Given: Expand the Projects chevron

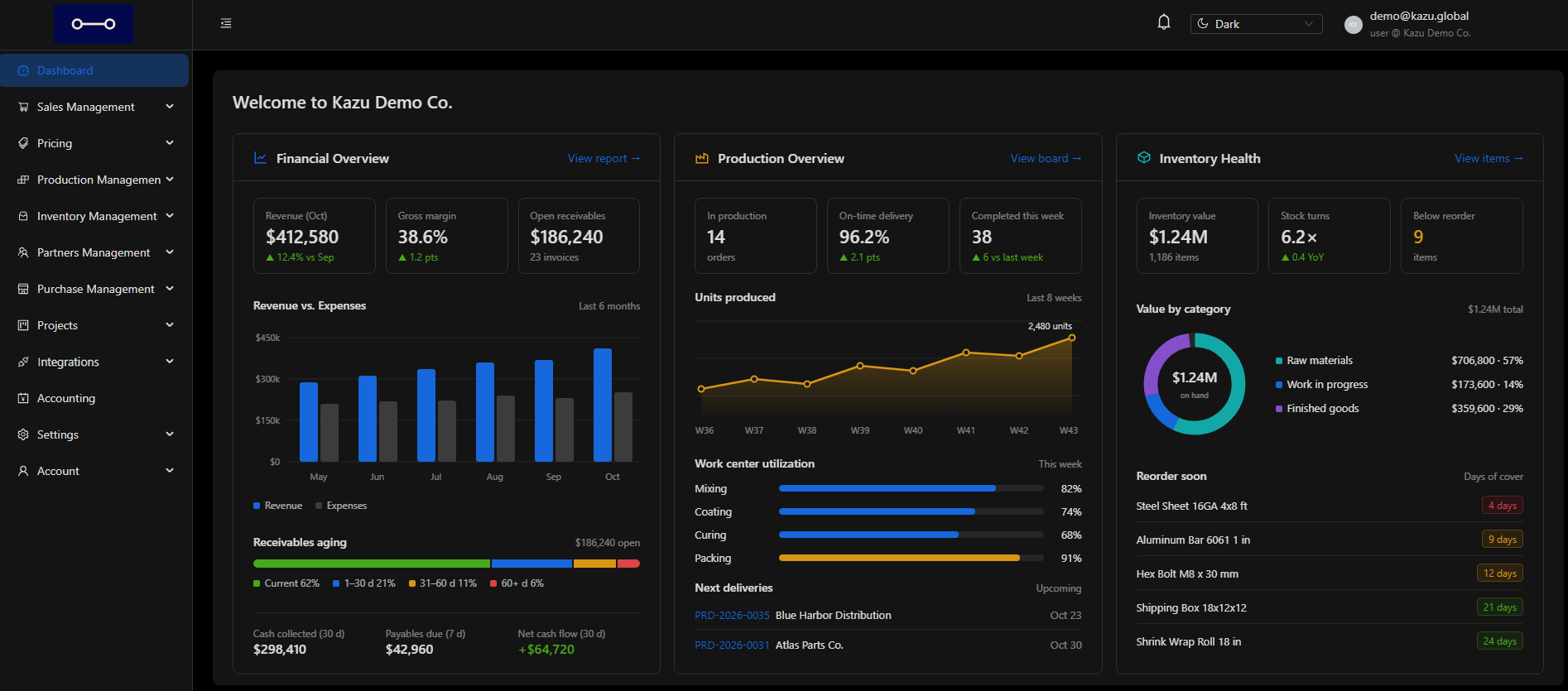Looking at the screenshot, I should pos(170,324).
